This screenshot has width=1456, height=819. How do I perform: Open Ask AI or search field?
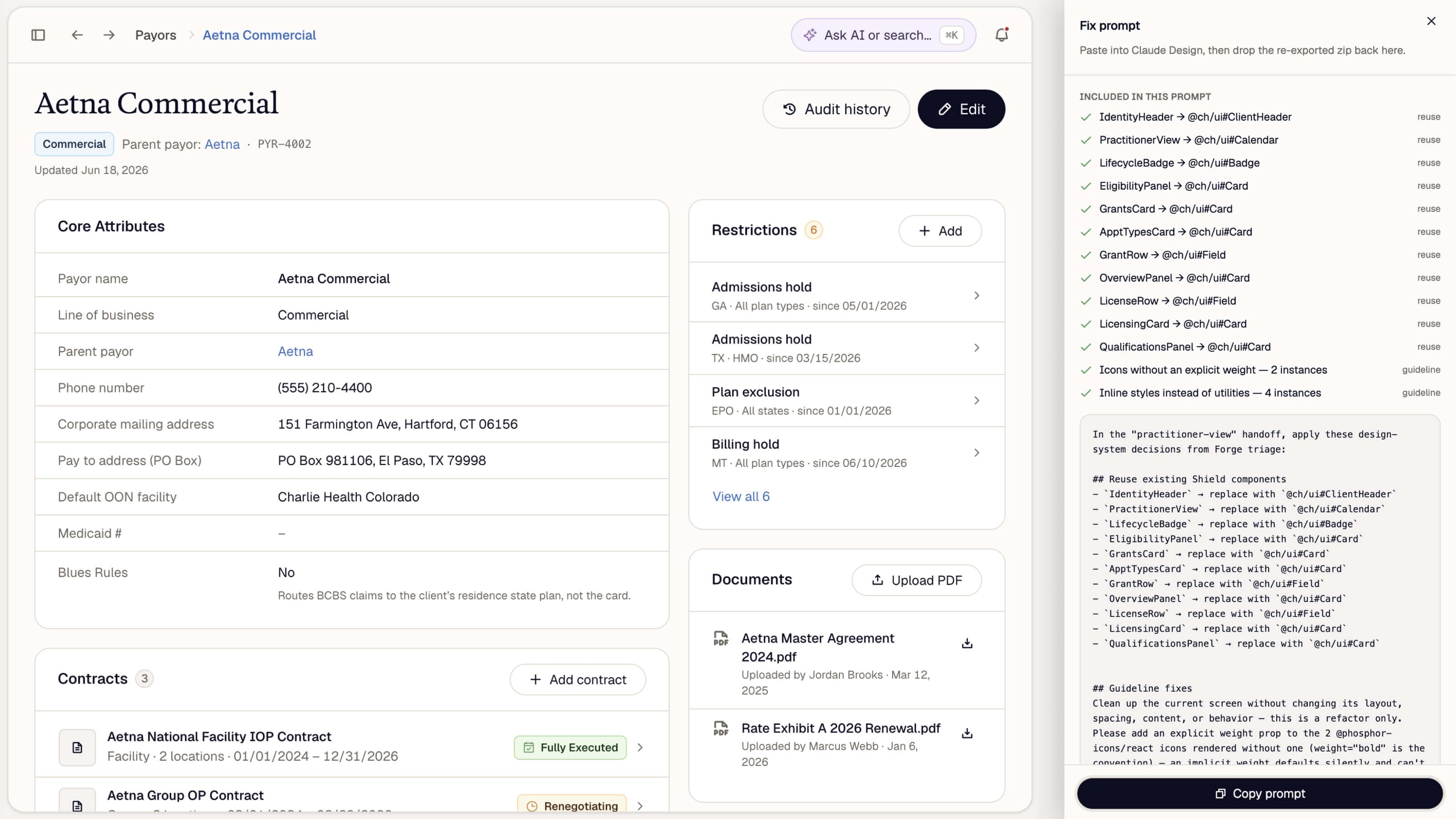coord(884,35)
